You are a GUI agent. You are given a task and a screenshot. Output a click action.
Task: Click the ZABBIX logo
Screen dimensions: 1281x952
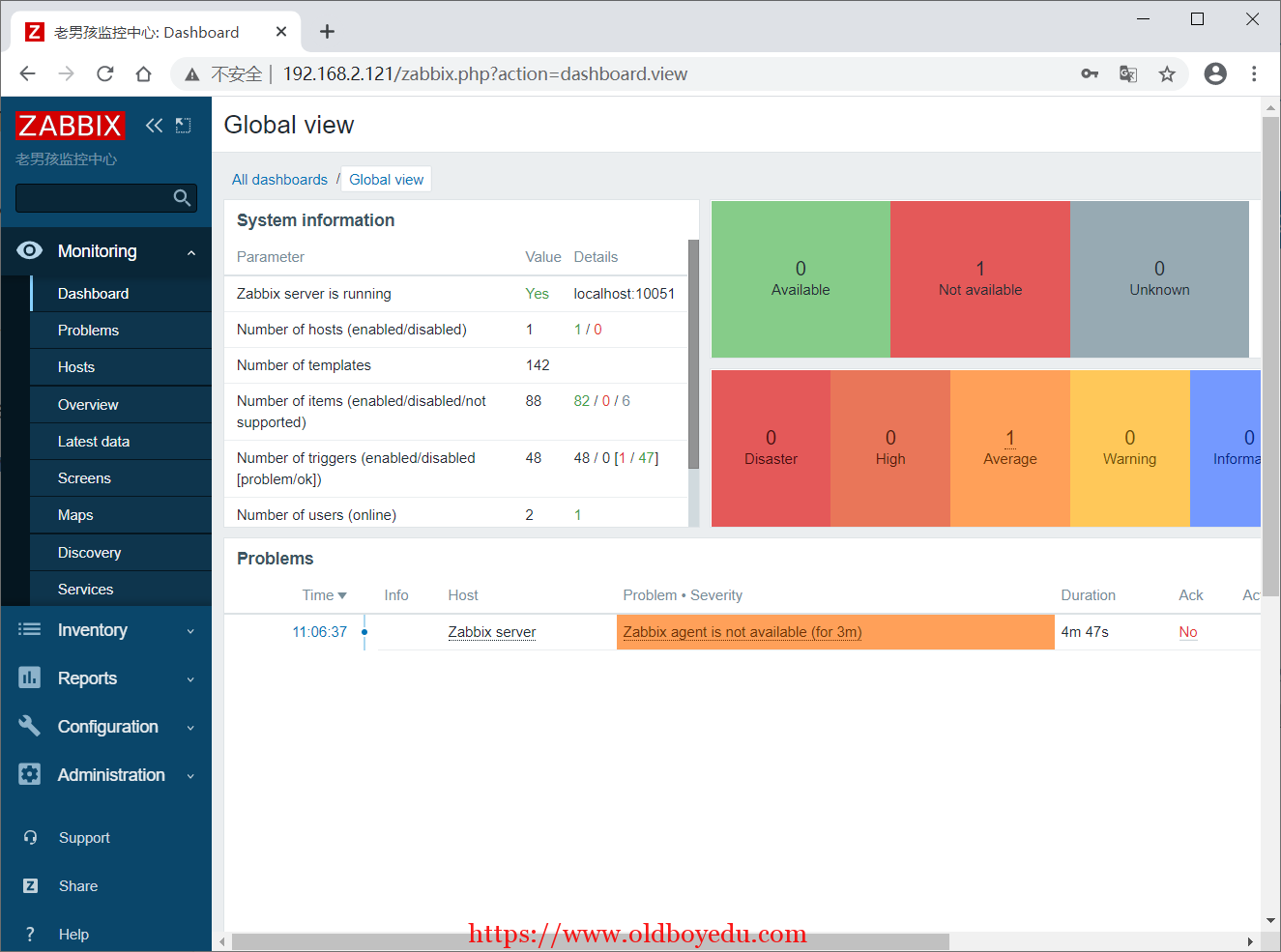[70, 126]
